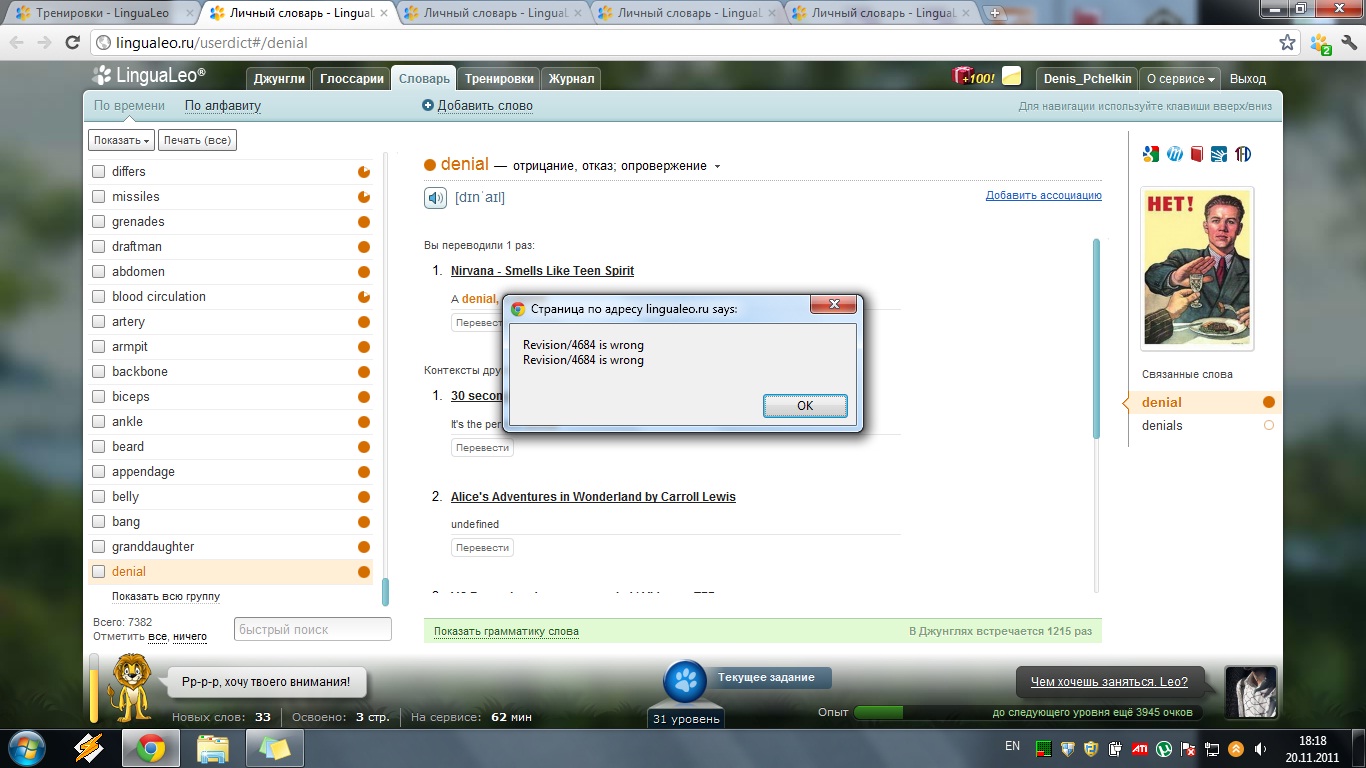
Task: Select the Словарь tab
Action: (424, 78)
